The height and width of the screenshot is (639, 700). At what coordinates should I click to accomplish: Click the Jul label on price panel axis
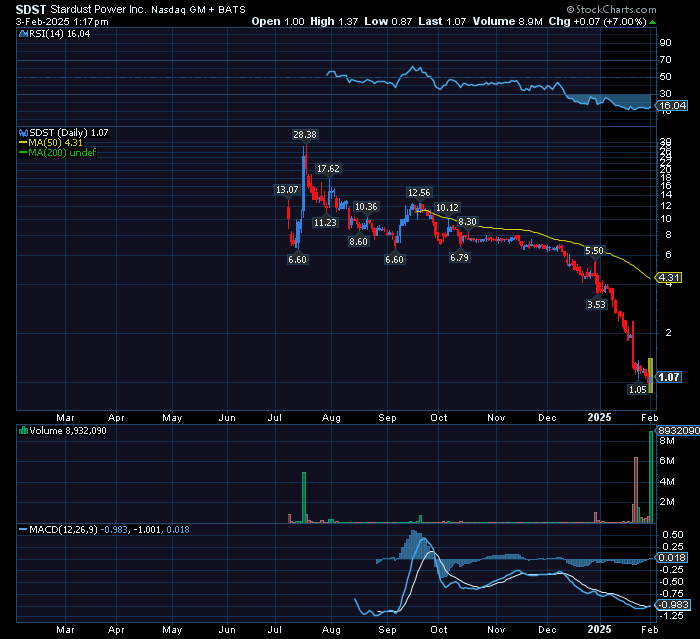point(275,417)
